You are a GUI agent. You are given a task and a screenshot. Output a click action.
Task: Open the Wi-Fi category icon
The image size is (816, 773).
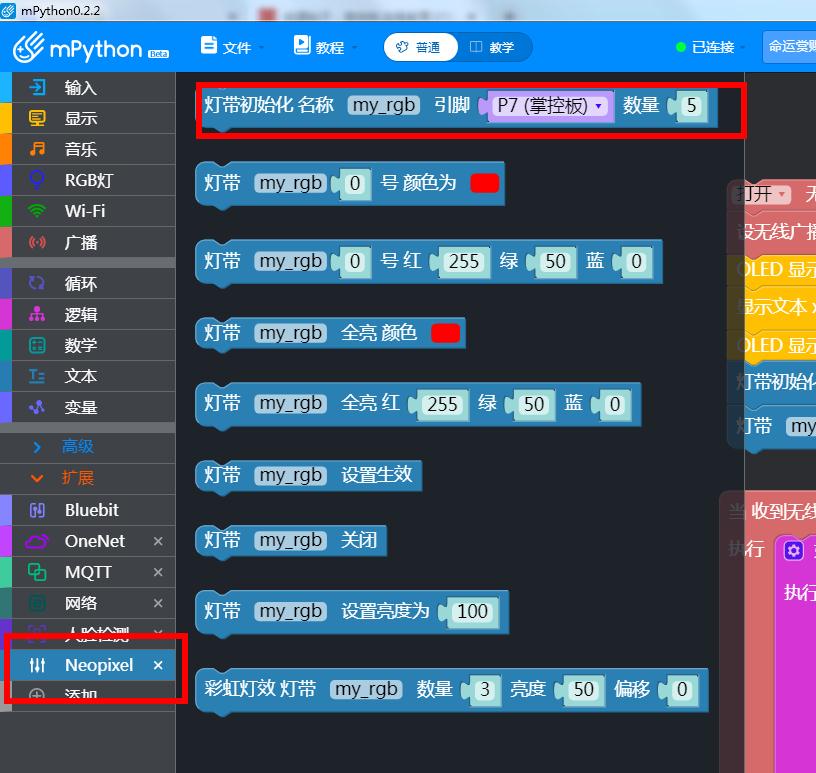pos(37,211)
